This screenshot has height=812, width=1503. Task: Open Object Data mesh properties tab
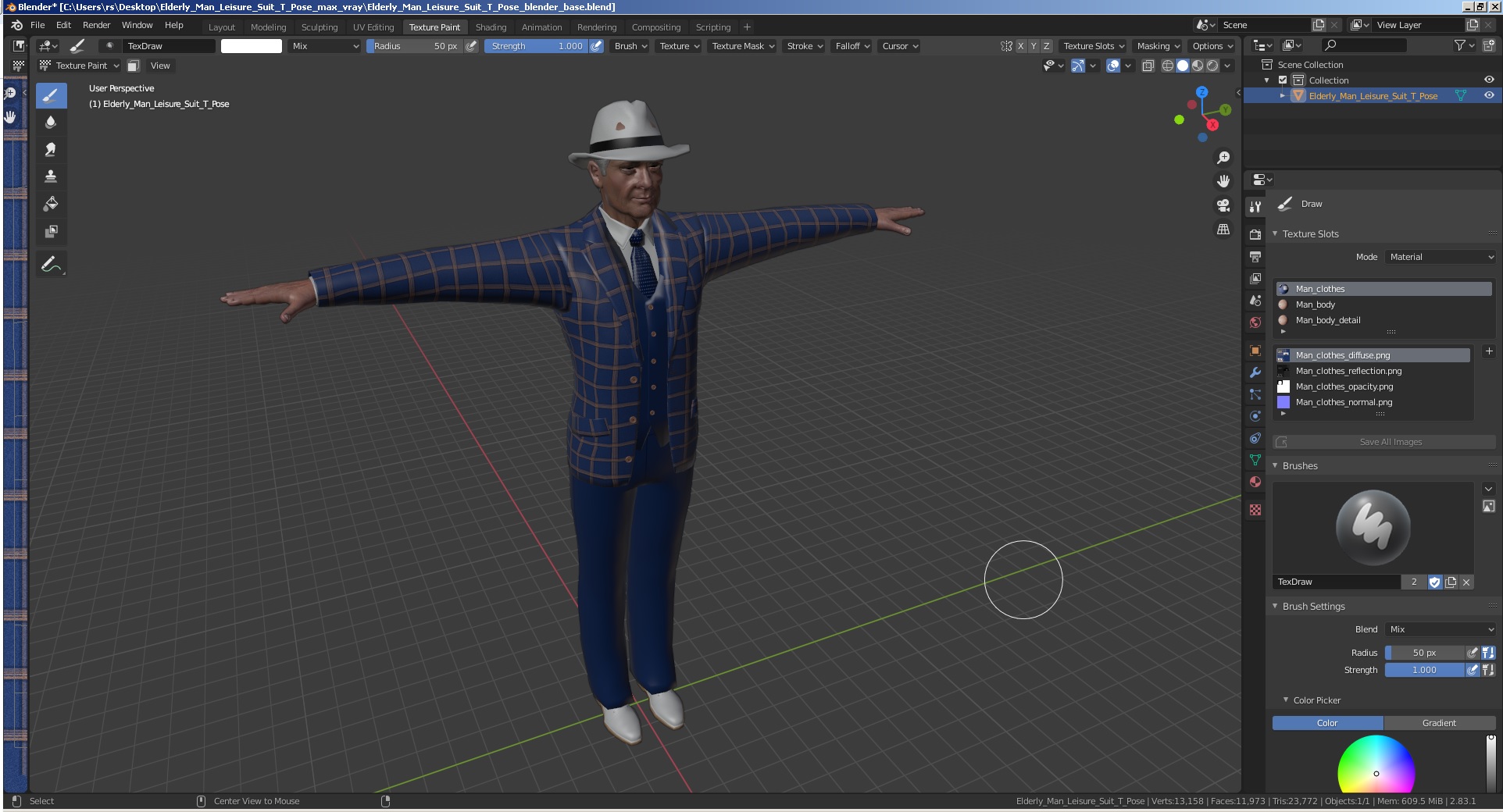pos(1255,460)
